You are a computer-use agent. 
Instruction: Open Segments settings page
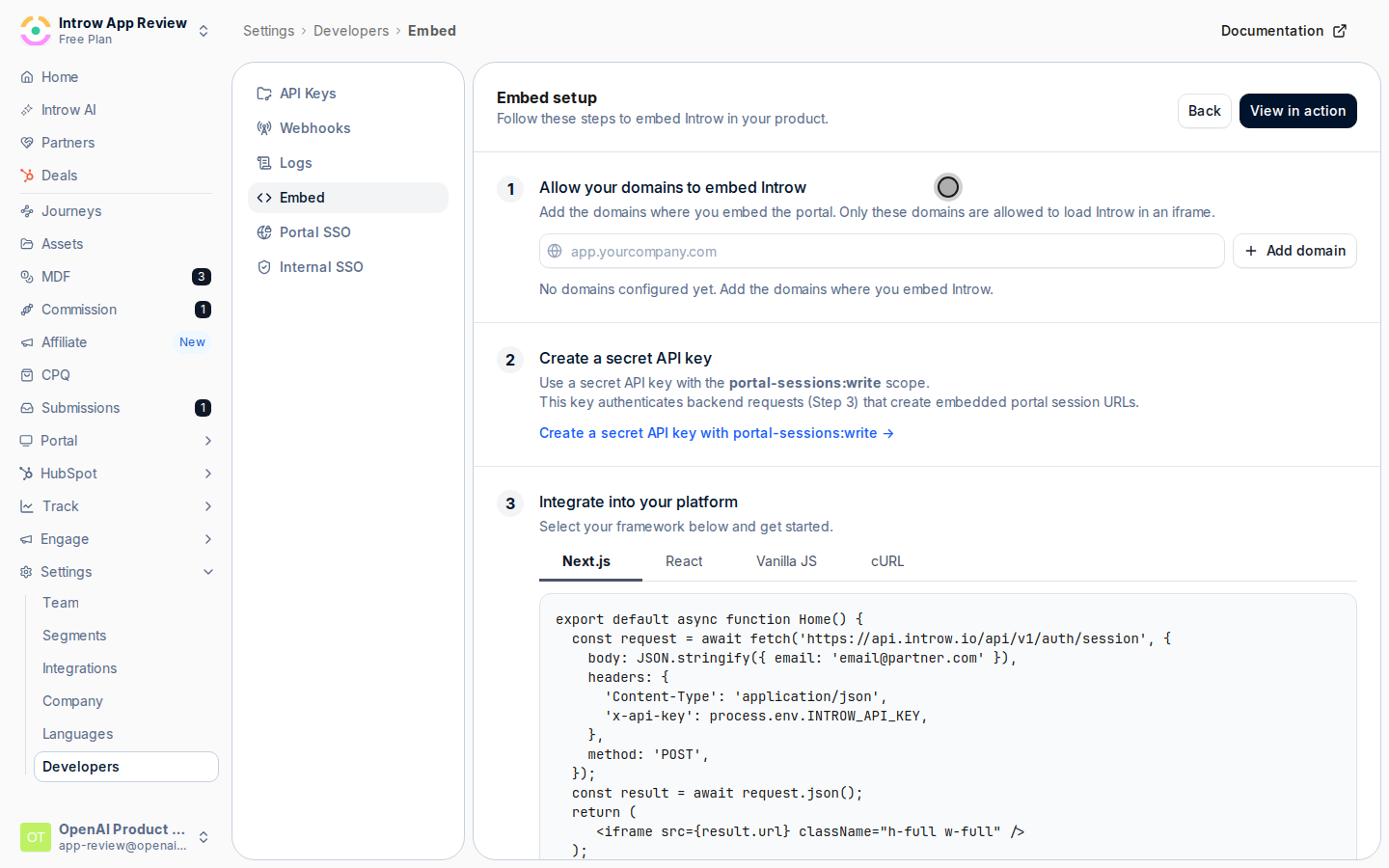[x=74, y=636]
